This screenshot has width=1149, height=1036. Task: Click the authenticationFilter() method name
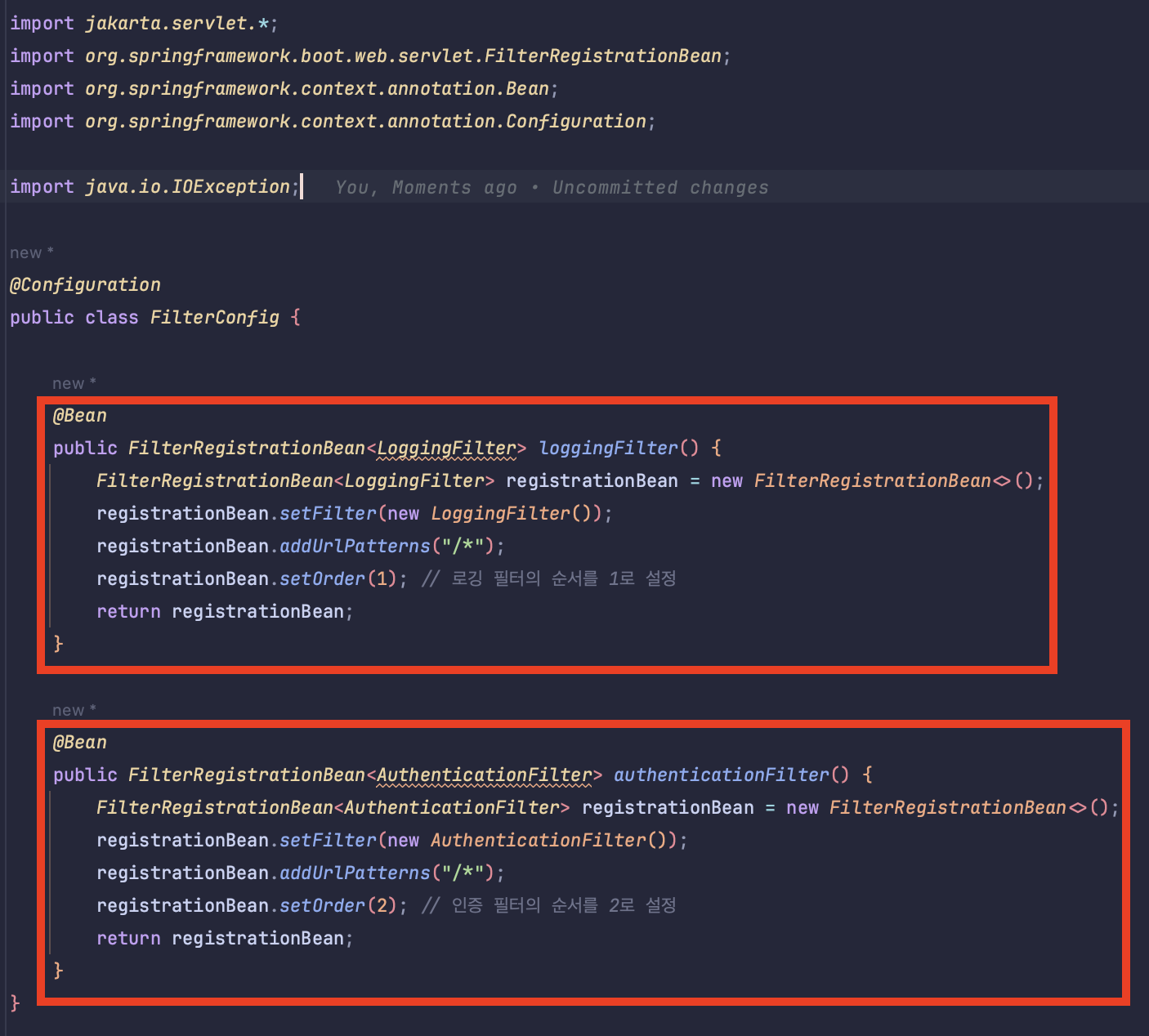click(722, 775)
